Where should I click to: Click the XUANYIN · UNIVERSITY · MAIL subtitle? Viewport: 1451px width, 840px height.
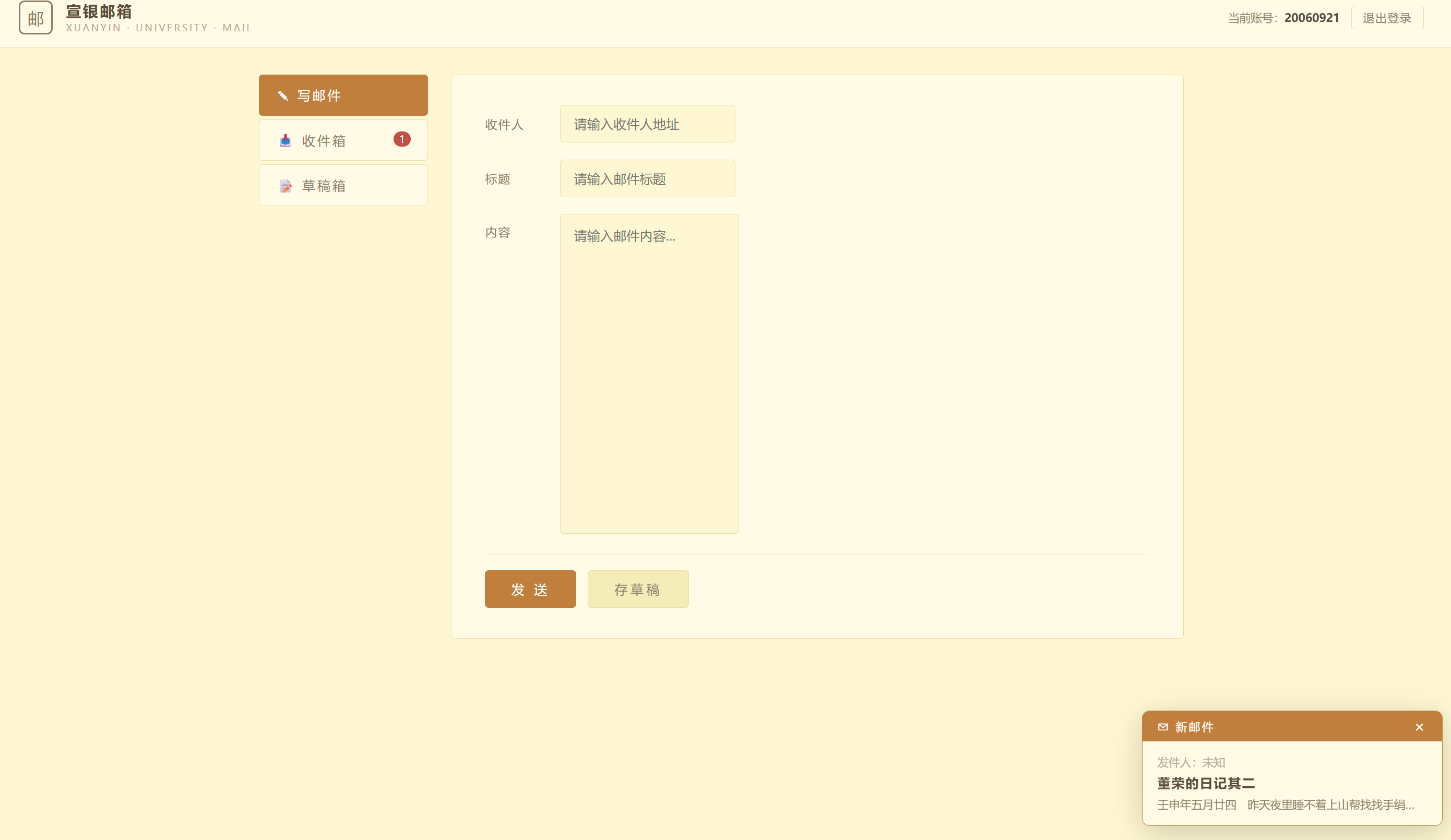point(159,28)
